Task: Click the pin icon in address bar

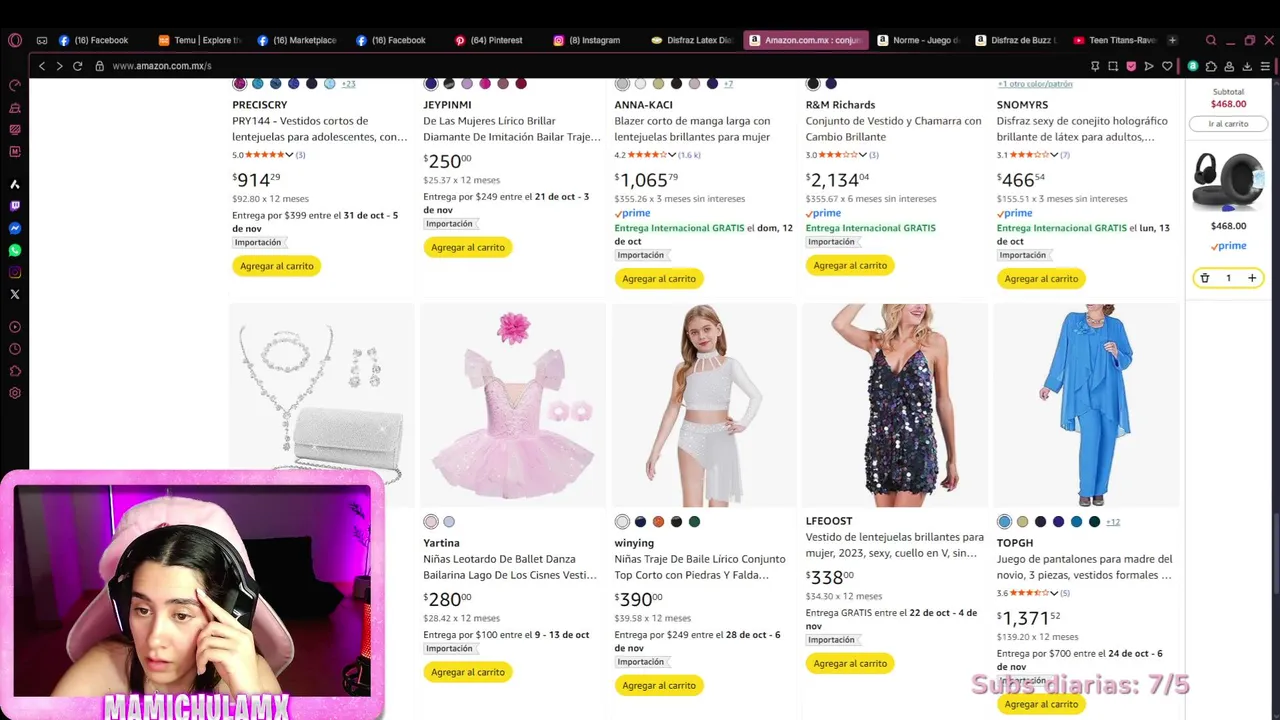Action: 1095,66
